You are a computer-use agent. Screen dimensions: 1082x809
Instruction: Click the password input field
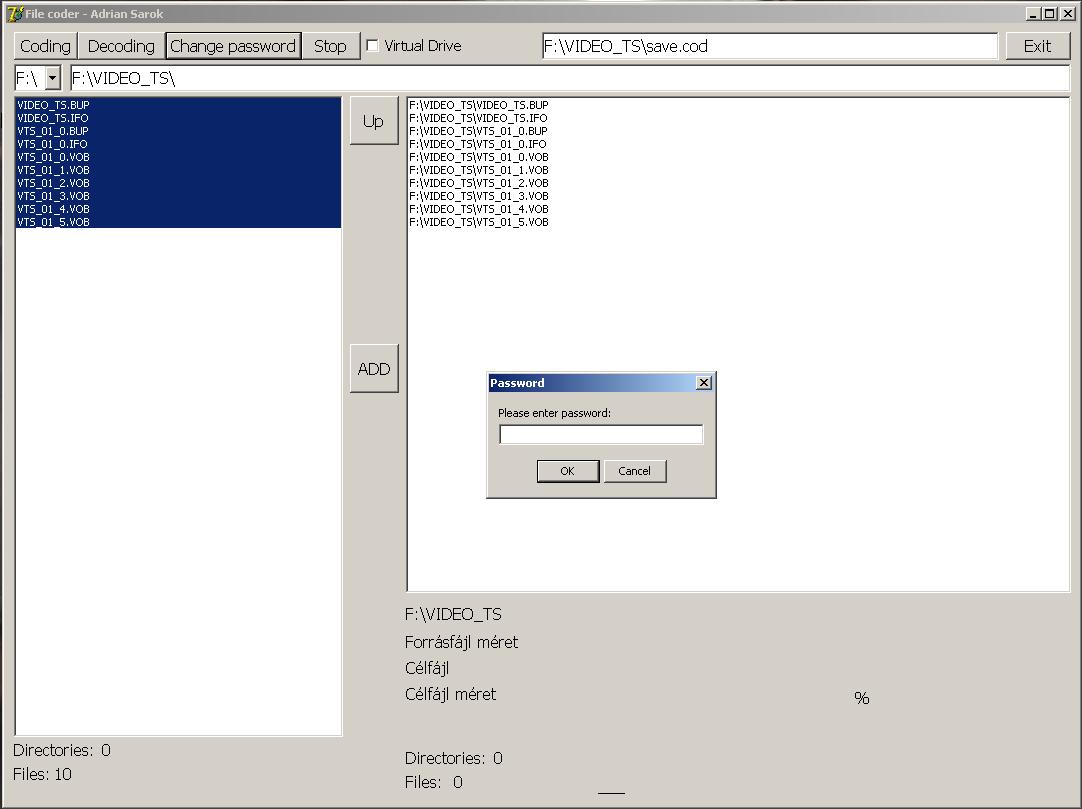(x=601, y=434)
